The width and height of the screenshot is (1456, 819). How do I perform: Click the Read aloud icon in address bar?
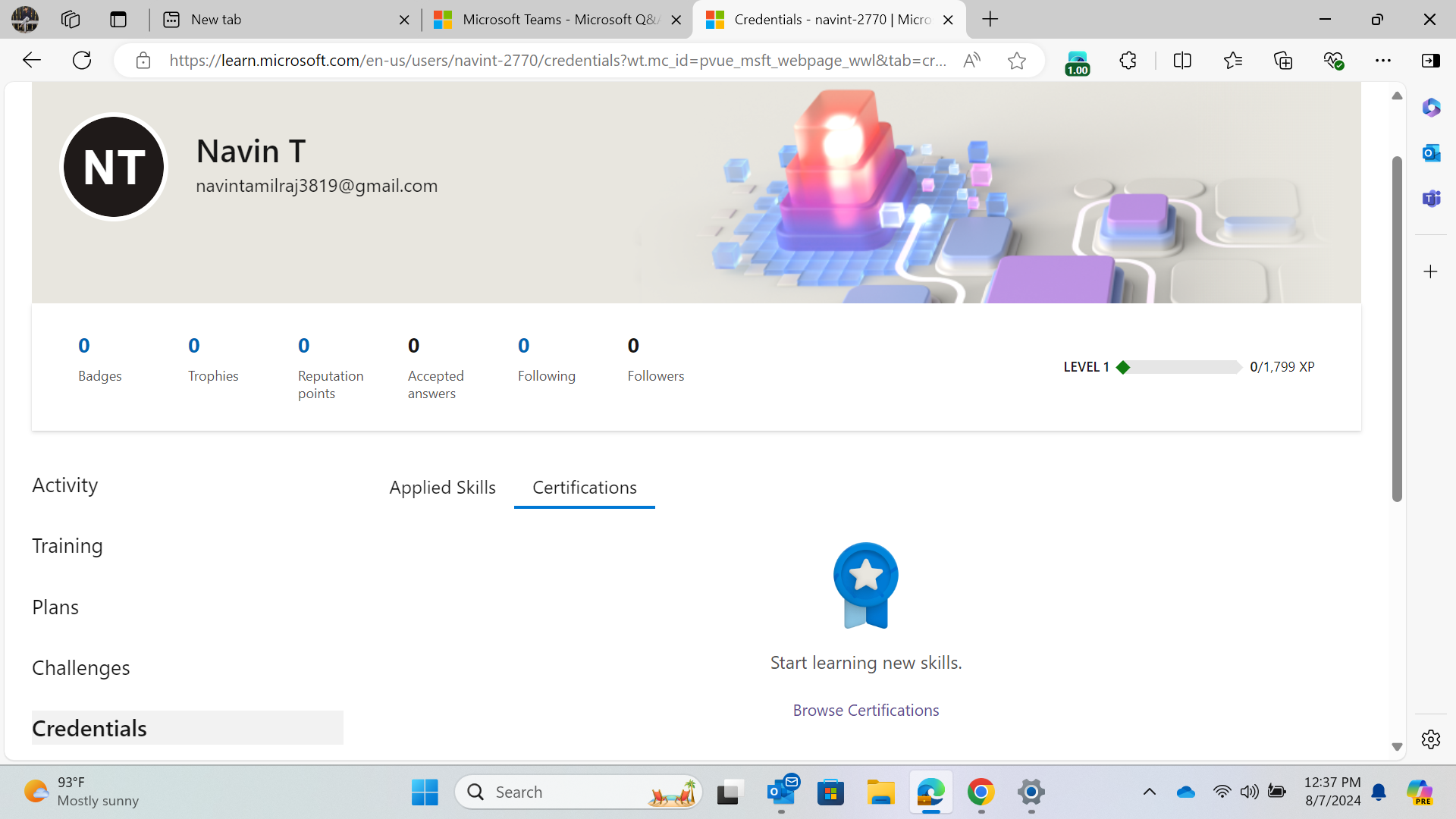pyautogui.click(x=971, y=61)
